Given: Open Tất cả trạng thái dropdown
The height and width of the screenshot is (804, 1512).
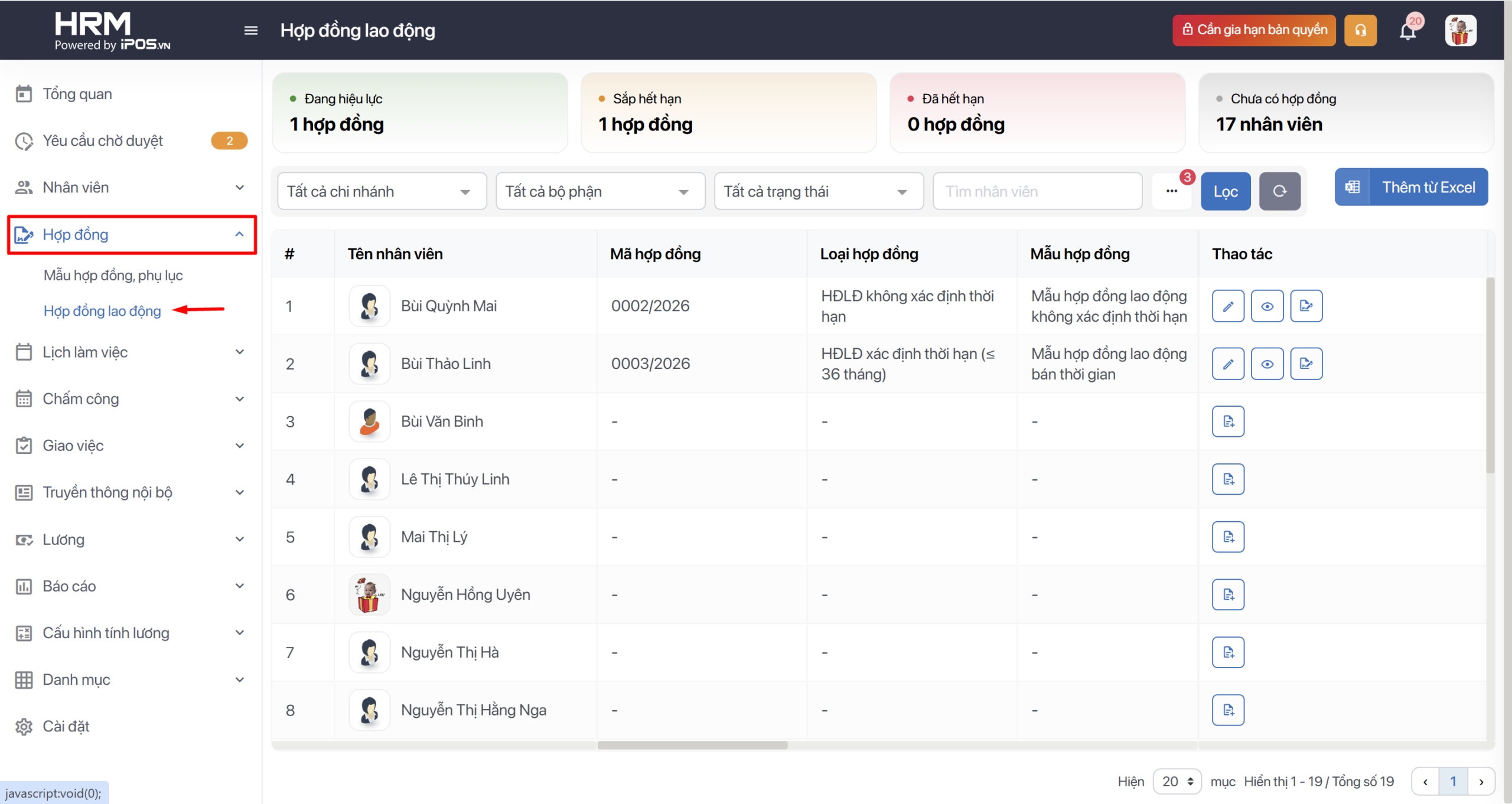Looking at the screenshot, I should coord(818,191).
